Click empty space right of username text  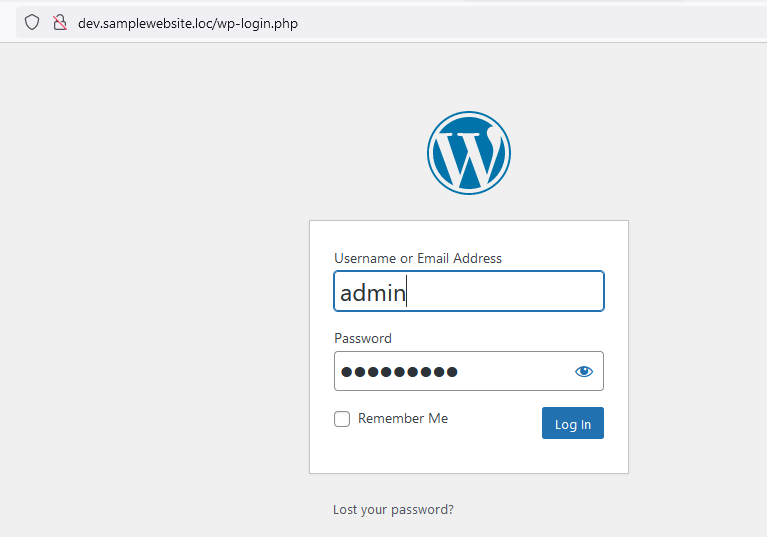(x=504, y=291)
